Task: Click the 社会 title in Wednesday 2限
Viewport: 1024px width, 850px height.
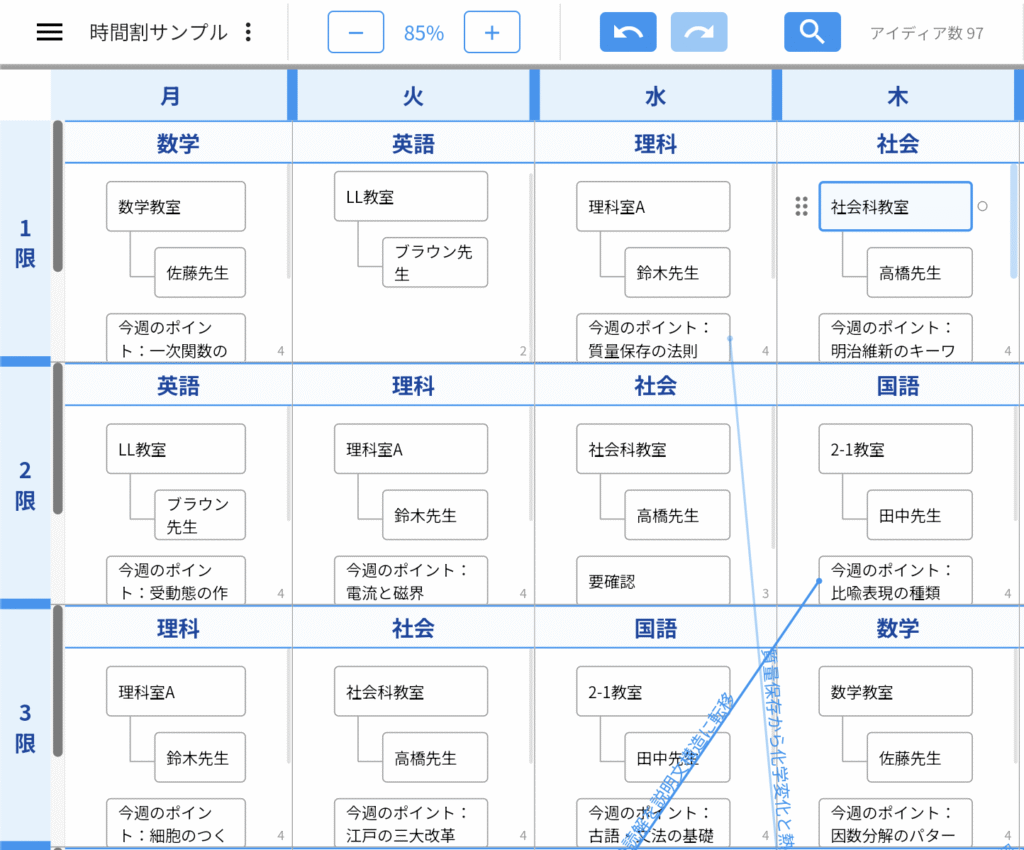Action: (655, 386)
